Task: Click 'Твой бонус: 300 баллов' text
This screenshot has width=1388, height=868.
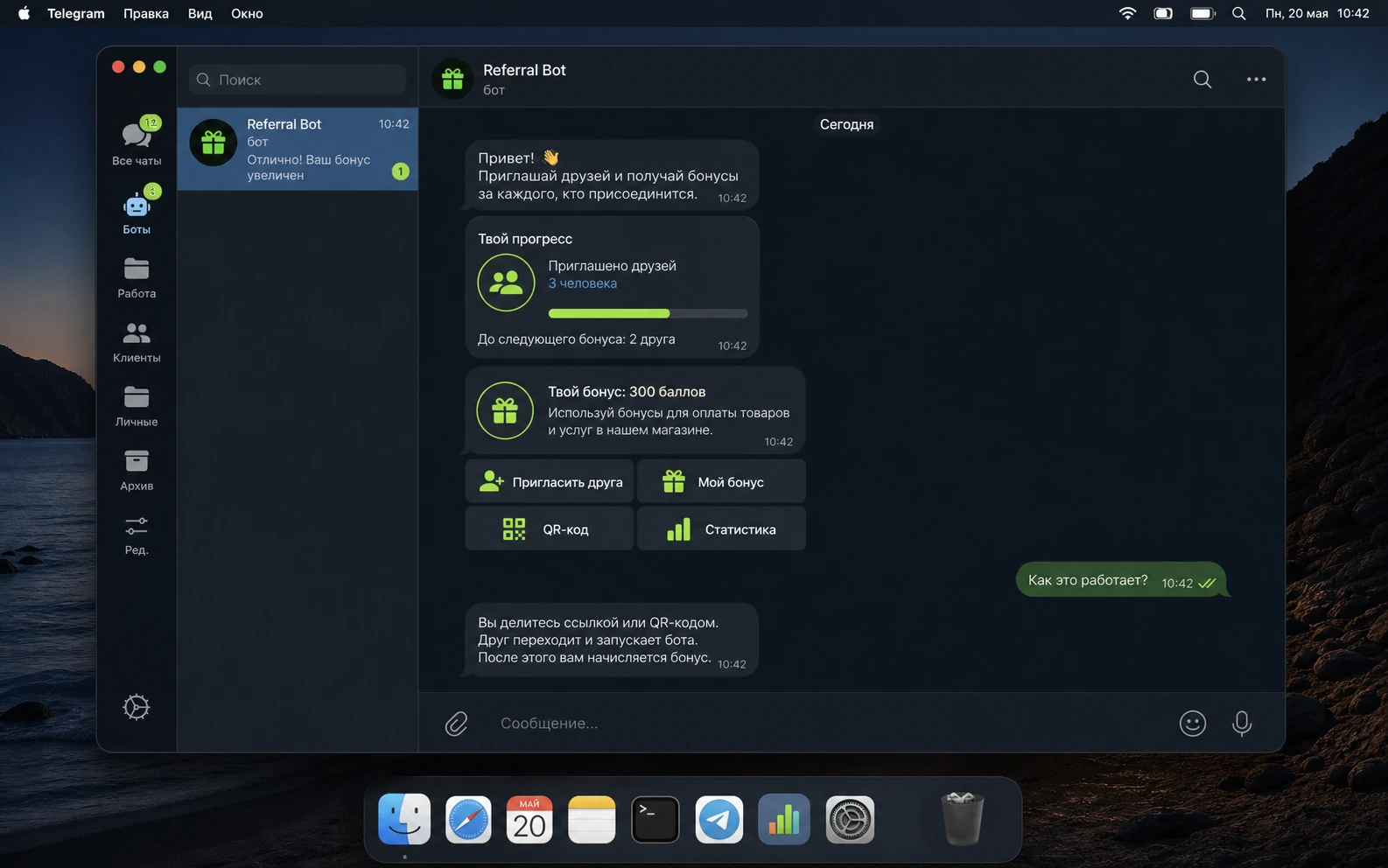Action: click(x=627, y=392)
